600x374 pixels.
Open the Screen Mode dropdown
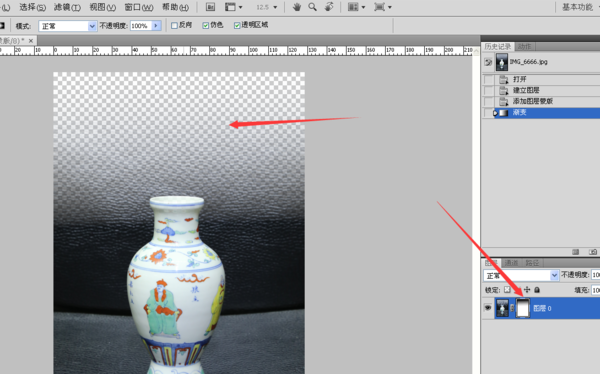coord(383,7)
